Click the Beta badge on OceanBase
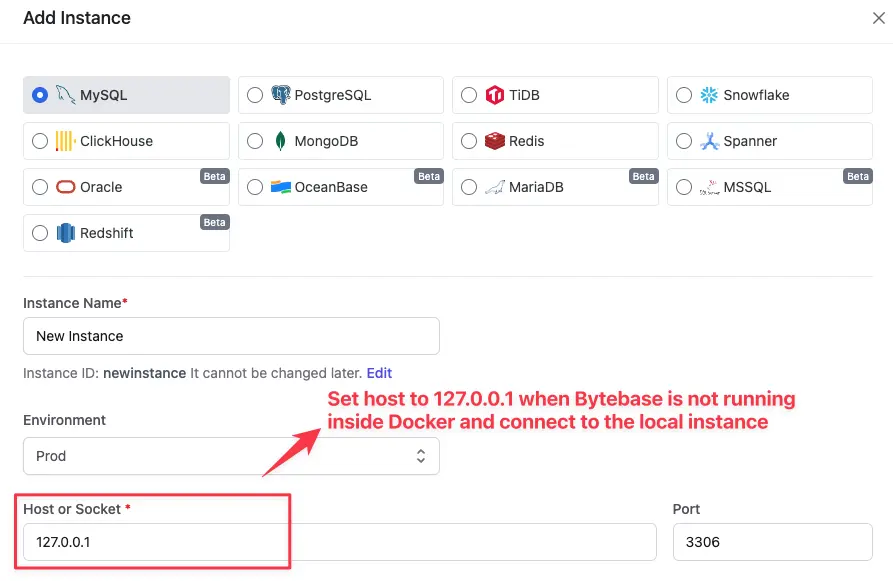Viewport: 893px width, 581px height. click(x=429, y=176)
